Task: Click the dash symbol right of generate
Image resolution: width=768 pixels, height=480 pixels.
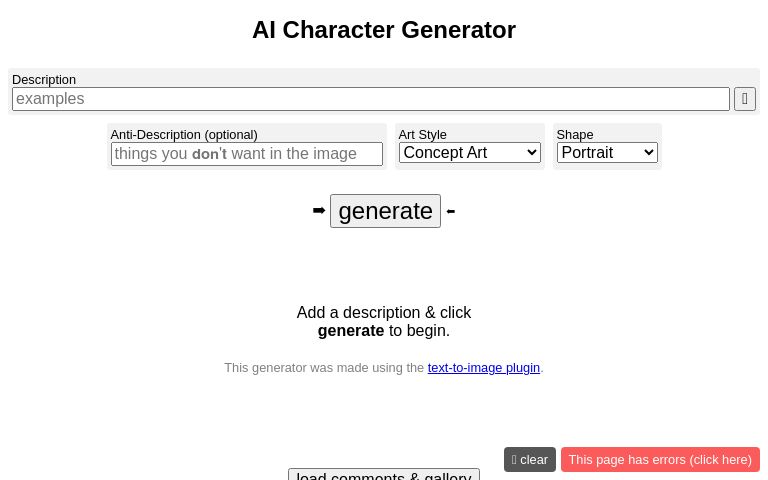Action: coord(451,210)
